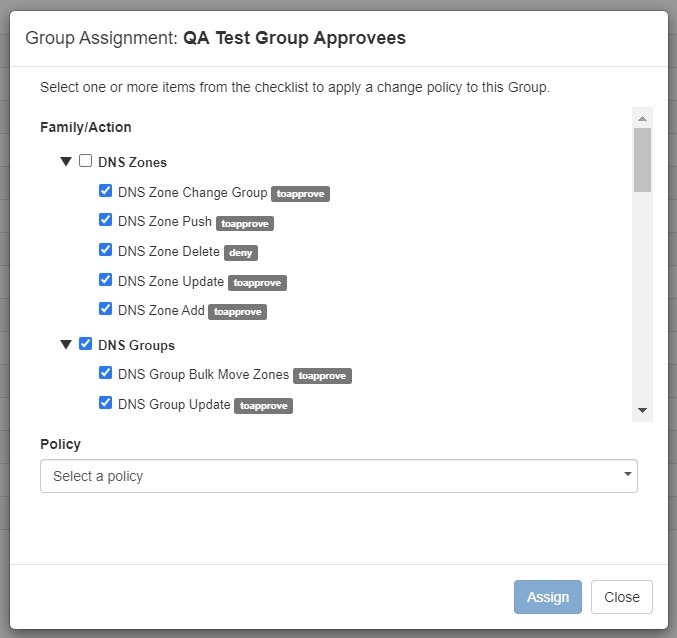Uncheck the DNS Groups family checkbox
This screenshot has height=638, width=677.
click(x=85, y=344)
